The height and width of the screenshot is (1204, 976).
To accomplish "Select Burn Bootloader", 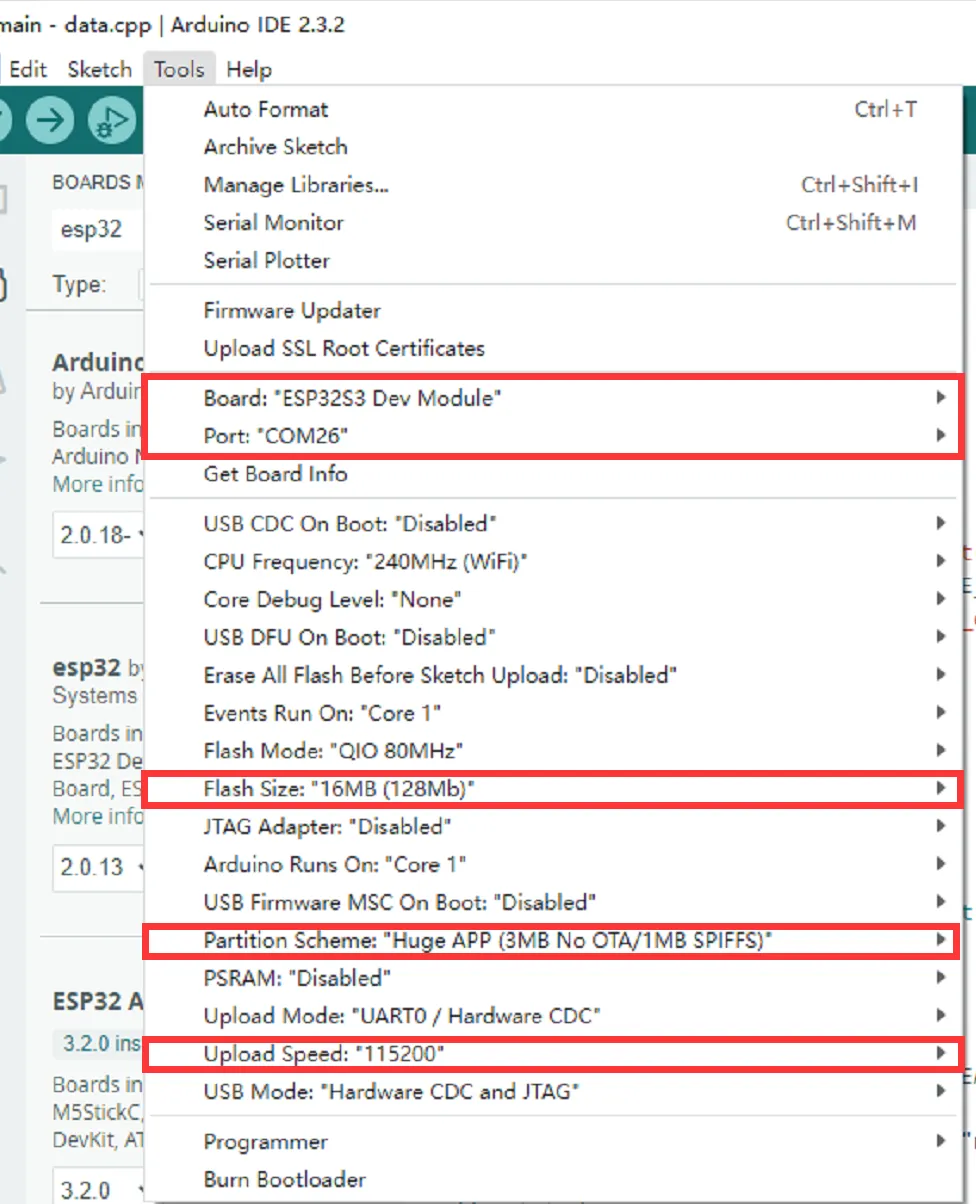I will [554, 1180].
